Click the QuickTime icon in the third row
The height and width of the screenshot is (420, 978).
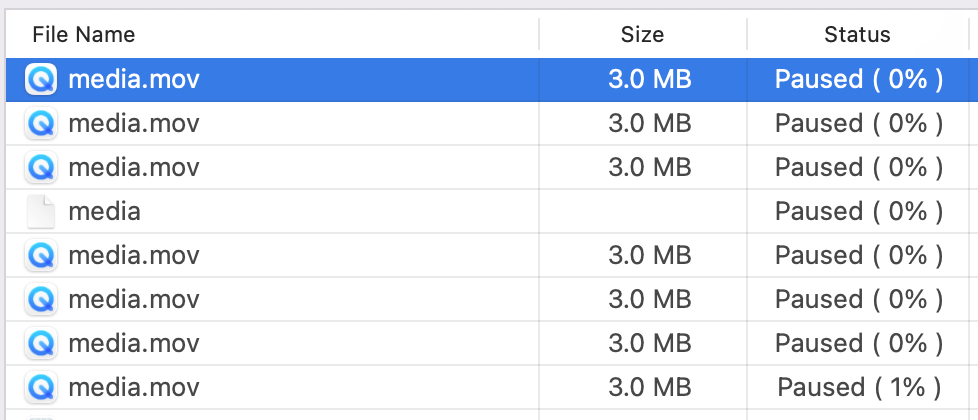click(41, 167)
